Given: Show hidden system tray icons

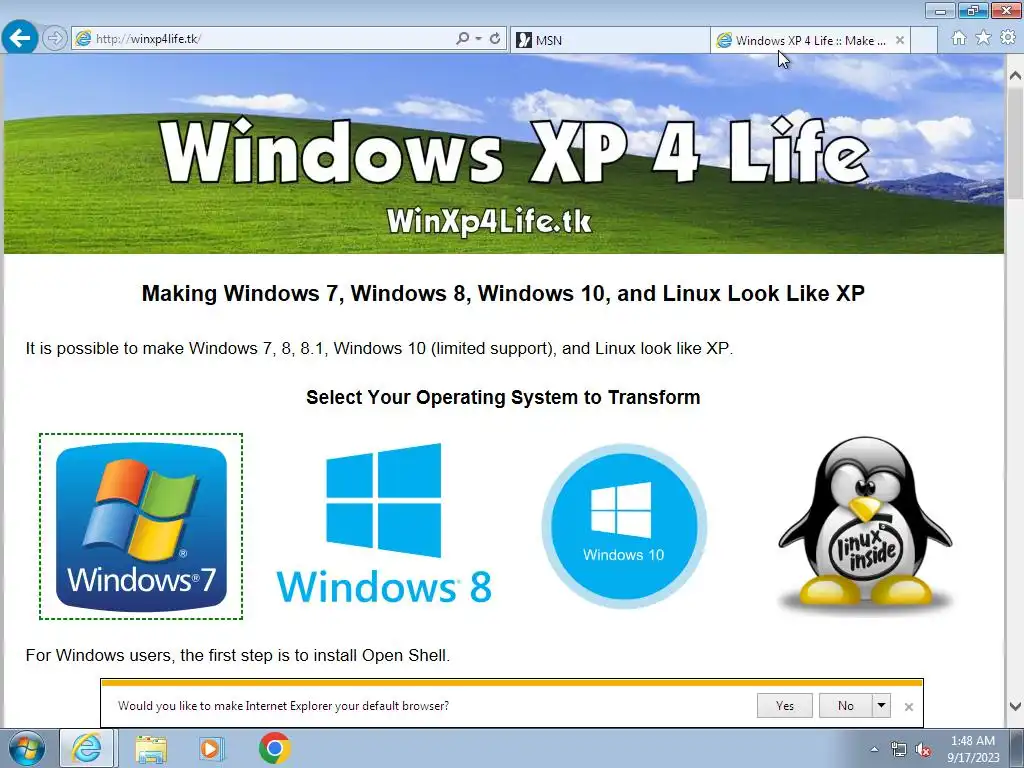Looking at the screenshot, I should (x=874, y=749).
